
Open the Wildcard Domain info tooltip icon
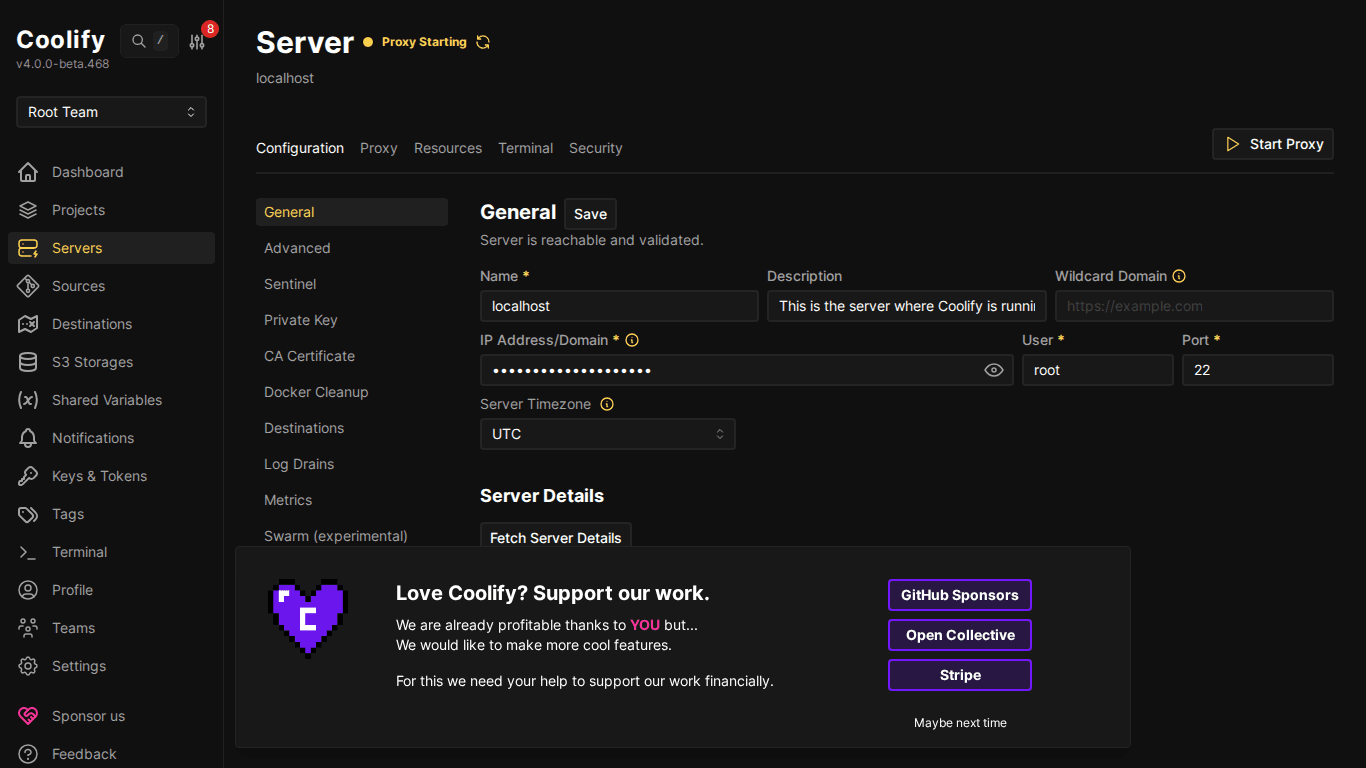click(1179, 276)
